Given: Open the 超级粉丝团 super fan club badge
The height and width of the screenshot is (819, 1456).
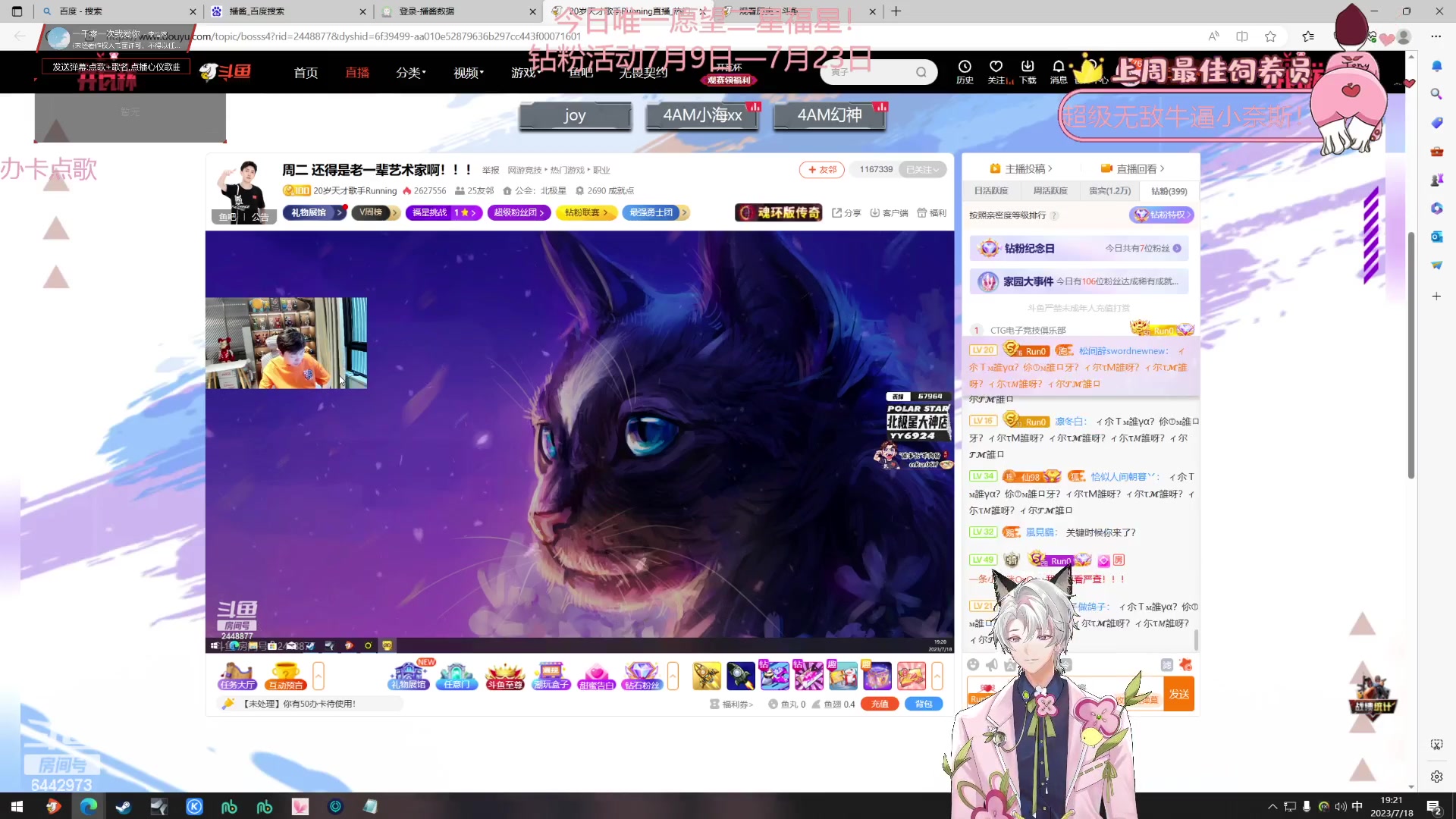Looking at the screenshot, I should pos(519,213).
